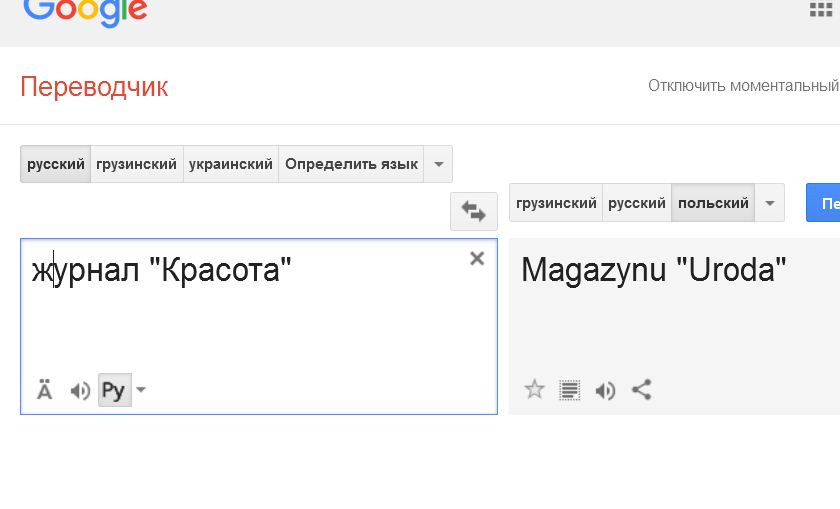Listen to the Polish translation

(605, 390)
